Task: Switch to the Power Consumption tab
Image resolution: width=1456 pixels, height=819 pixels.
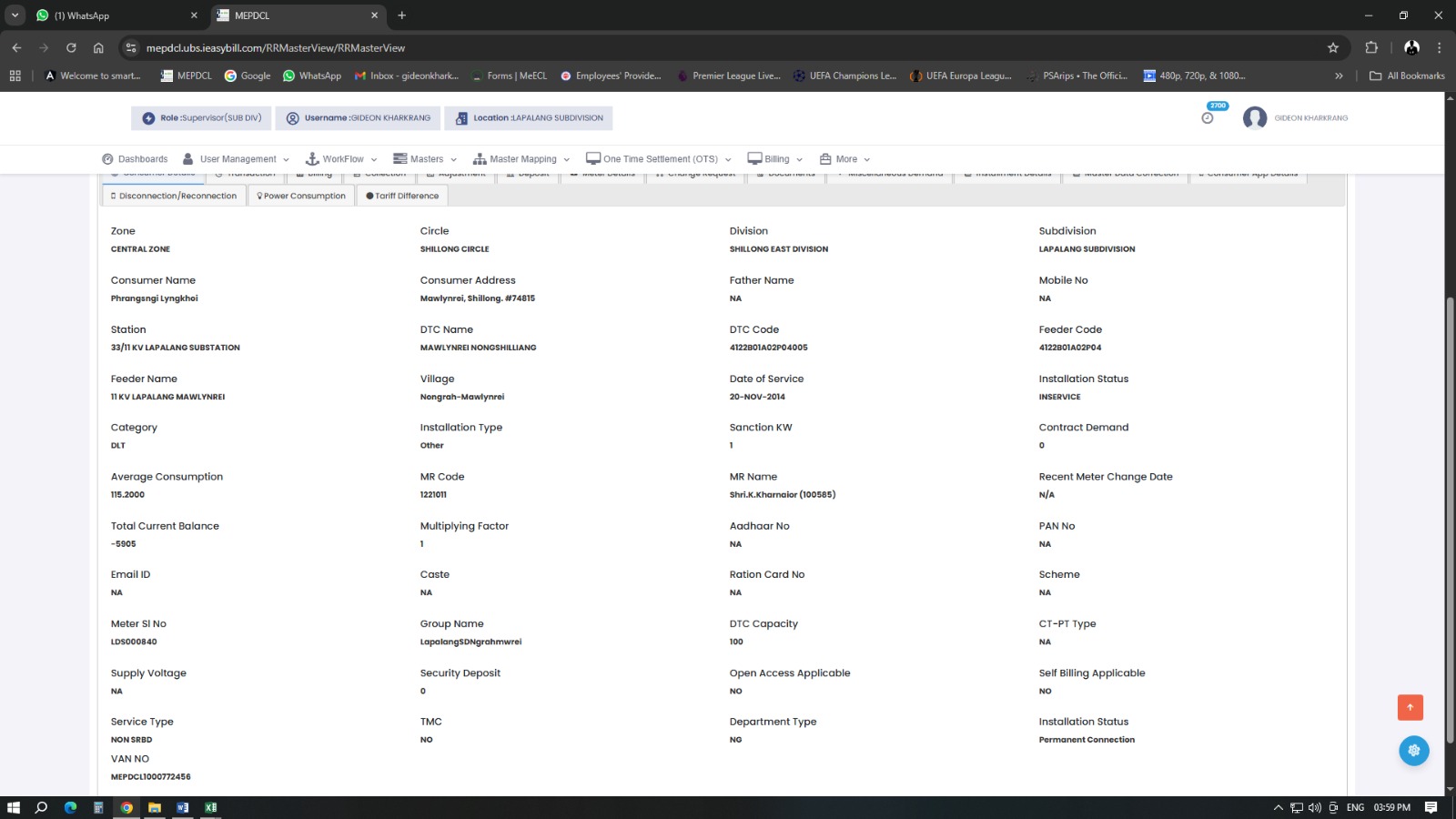Action: 301,196
